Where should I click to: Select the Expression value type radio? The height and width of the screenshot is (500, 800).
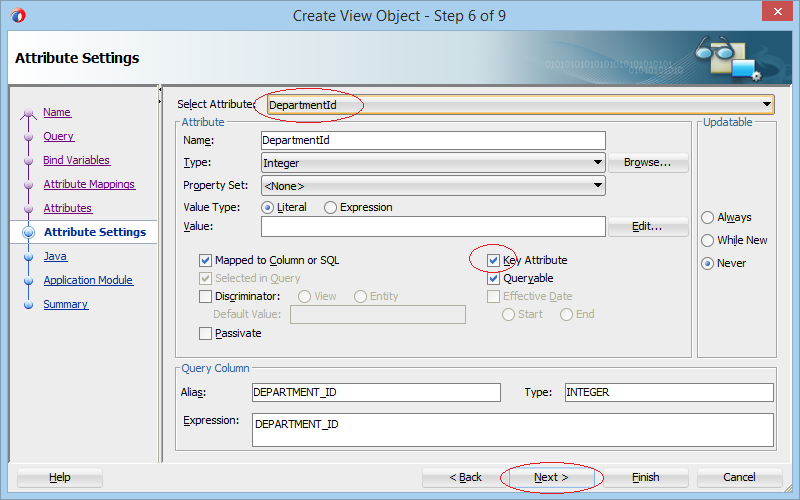330,208
